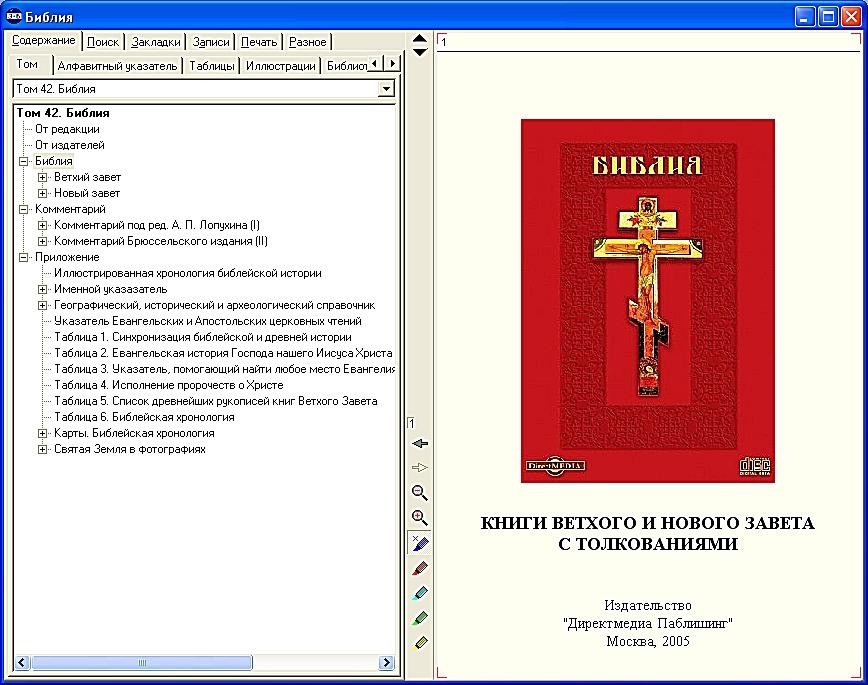The height and width of the screenshot is (685, 868).
Task: Switch to the Содержание tab
Action: coord(44,40)
